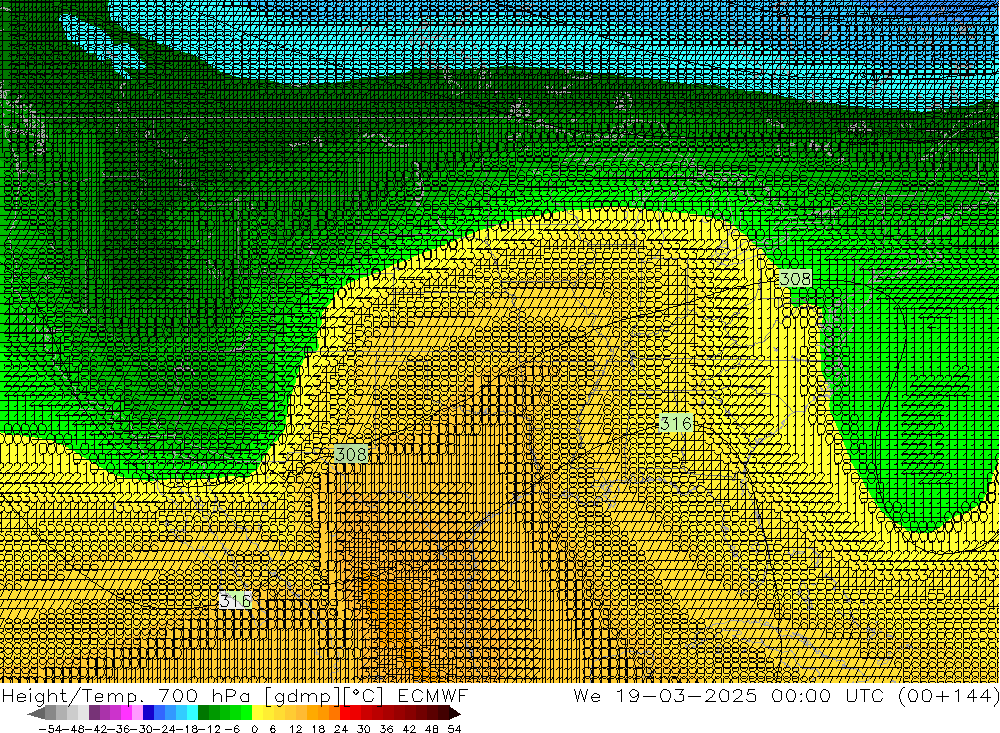The height and width of the screenshot is (733, 1000).
Task: Click the '-54' tick label at the legend's left end
Action: click(50, 729)
